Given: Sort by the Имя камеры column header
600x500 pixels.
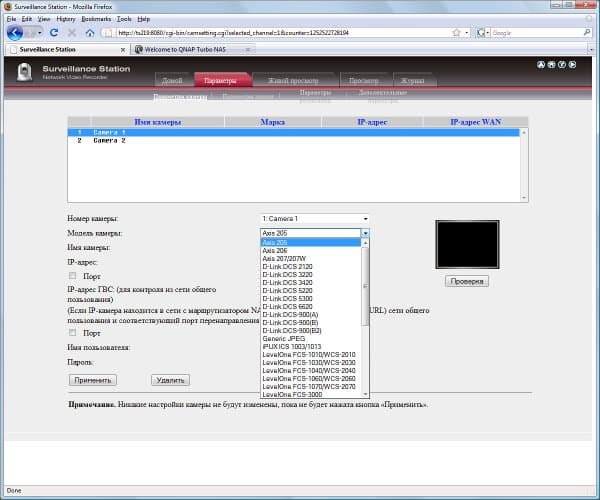Looking at the screenshot, I should tap(158, 122).
